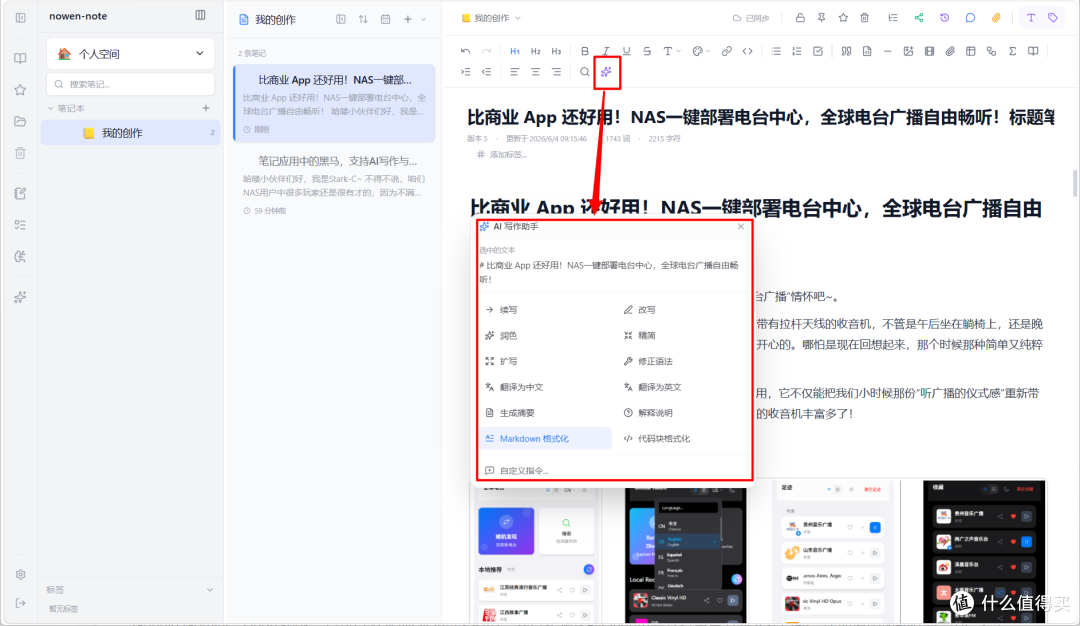Click inside the 搜索笔记 search field
Viewport: 1080px width, 626px height.
130,84
